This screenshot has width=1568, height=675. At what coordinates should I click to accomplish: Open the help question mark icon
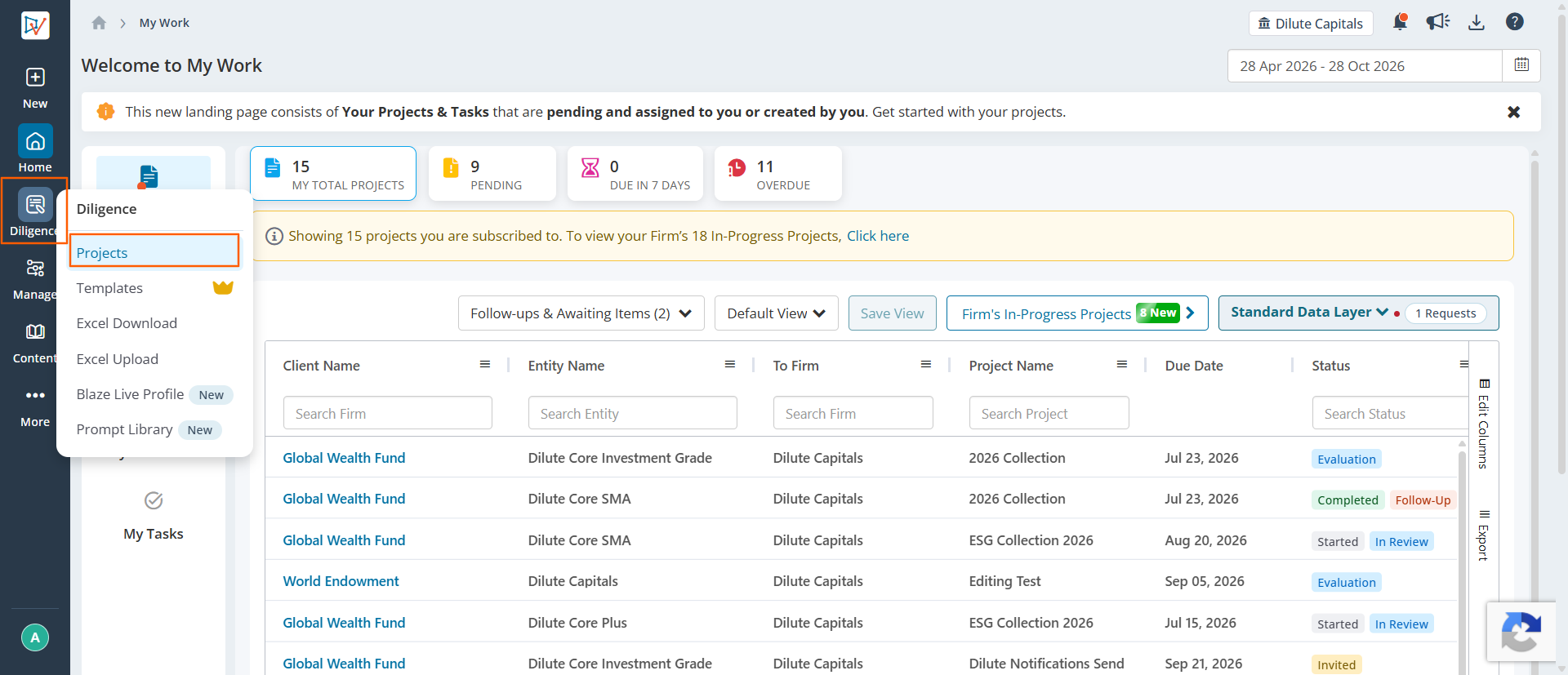pos(1515,22)
